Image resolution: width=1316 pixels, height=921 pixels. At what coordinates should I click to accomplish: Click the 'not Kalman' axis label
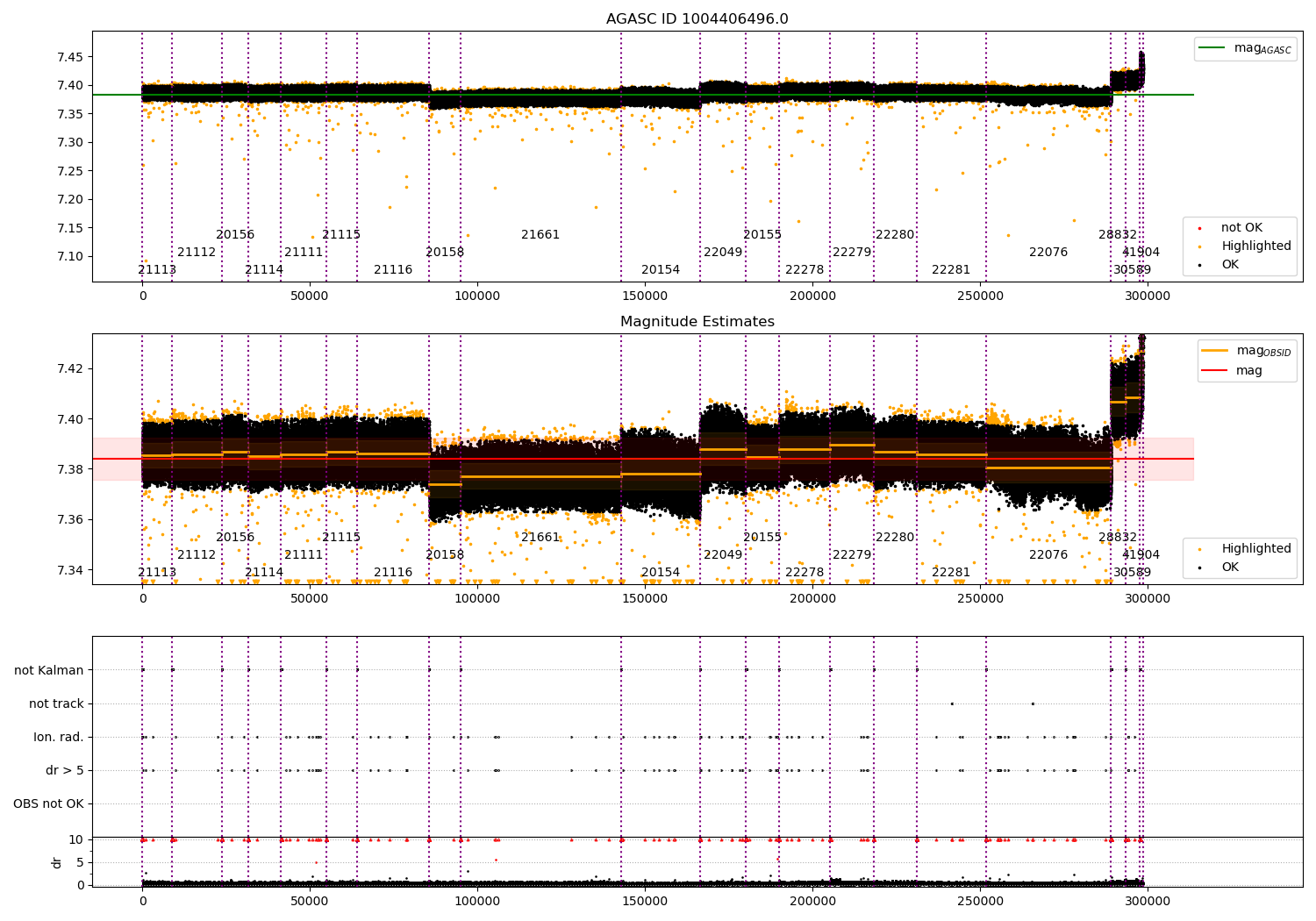(x=49, y=670)
